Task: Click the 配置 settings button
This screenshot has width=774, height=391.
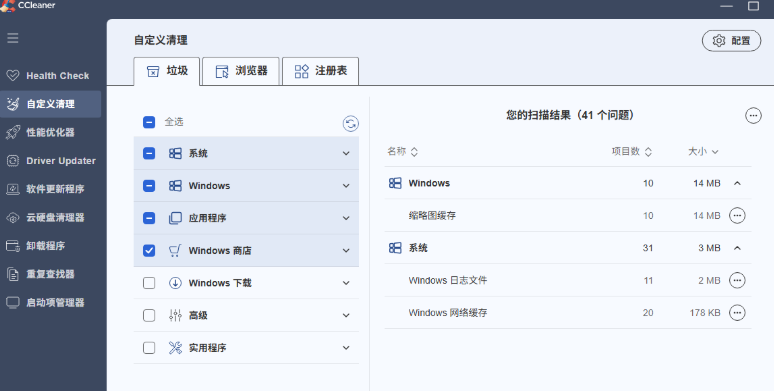Action: coord(731,41)
